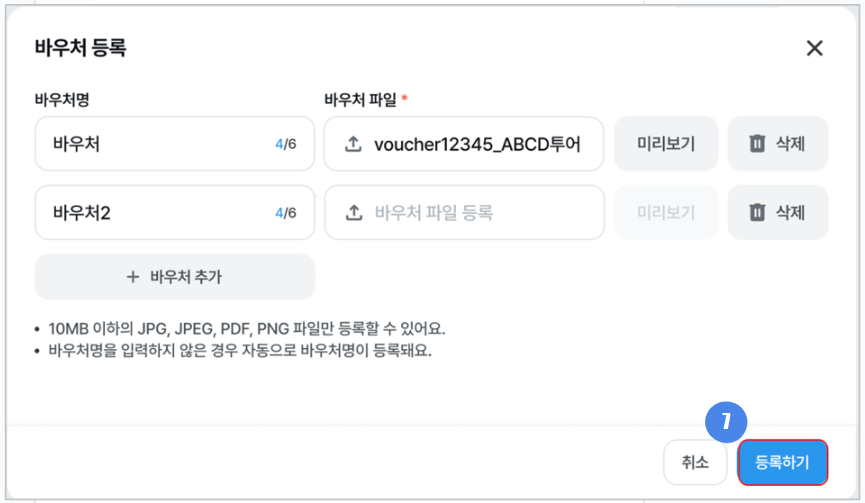This screenshot has width=865, height=503.
Task: Preview the voucher12345_ABCD투어 file with 미리보기
Action: [x=665, y=144]
